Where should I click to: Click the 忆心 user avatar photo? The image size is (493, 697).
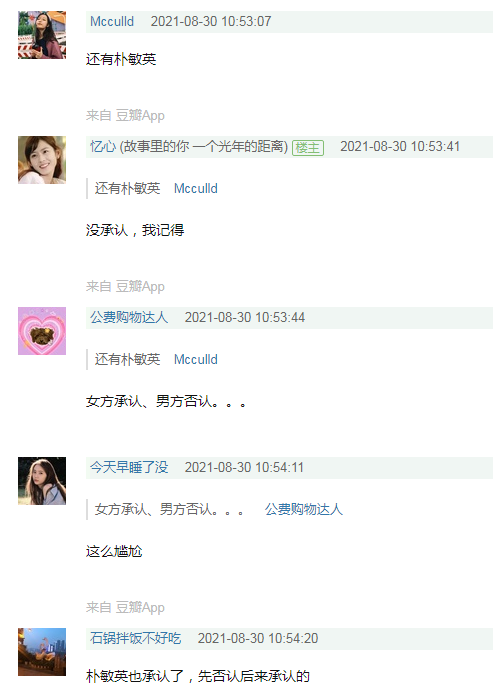(x=42, y=160)
